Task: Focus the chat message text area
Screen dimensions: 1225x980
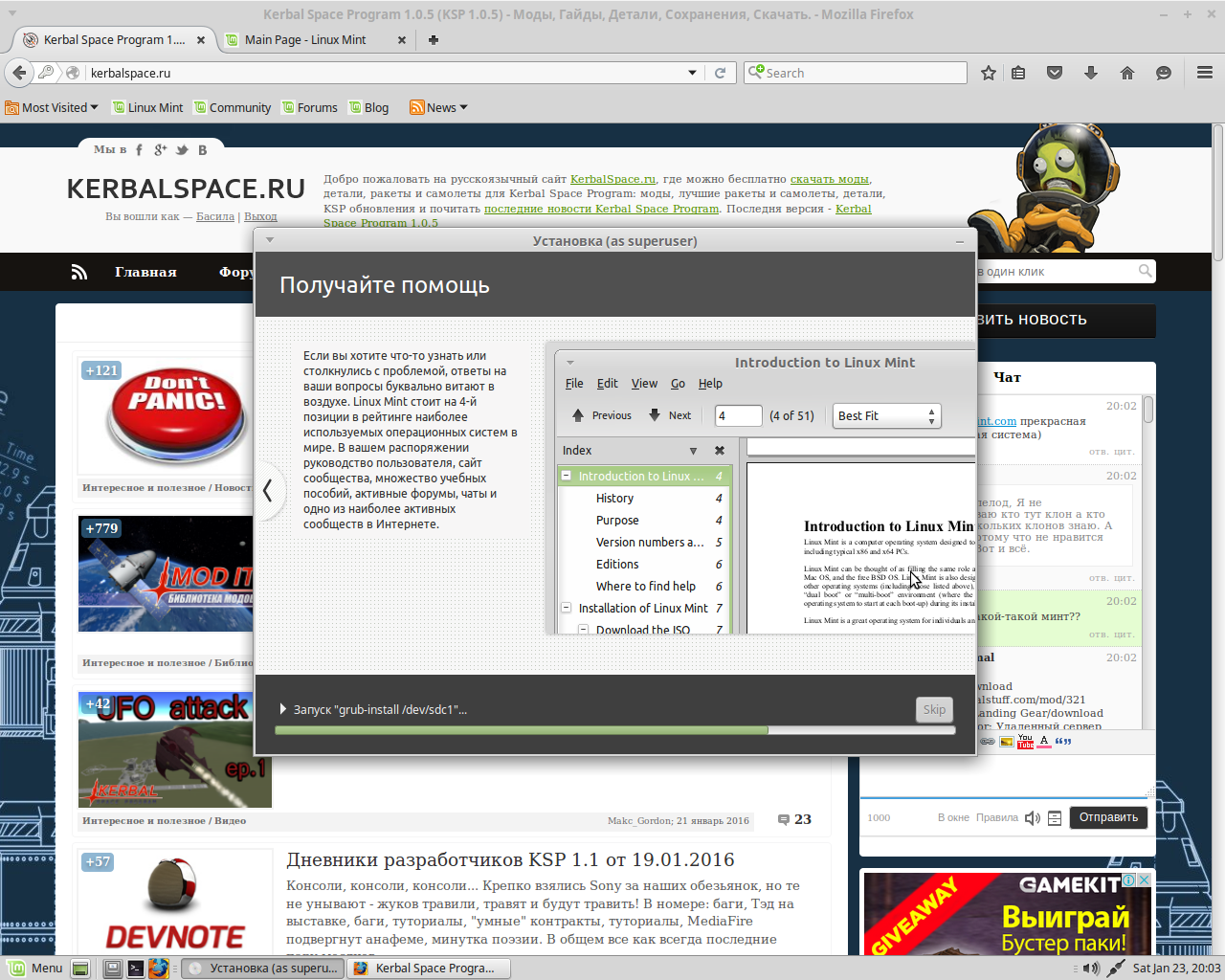Action: click(1008, 774)
